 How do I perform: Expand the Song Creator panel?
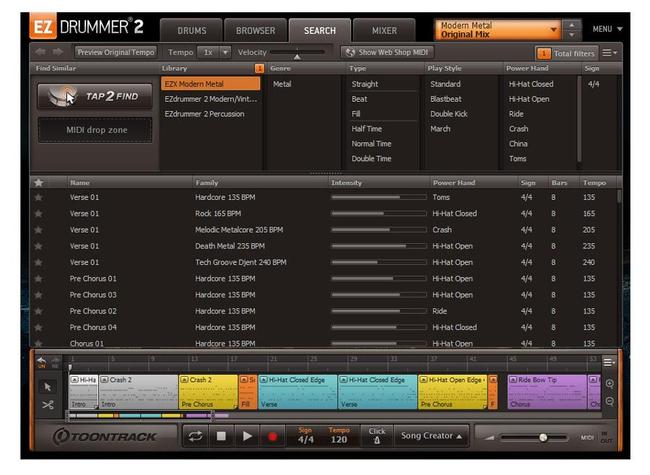pos(432,436)
